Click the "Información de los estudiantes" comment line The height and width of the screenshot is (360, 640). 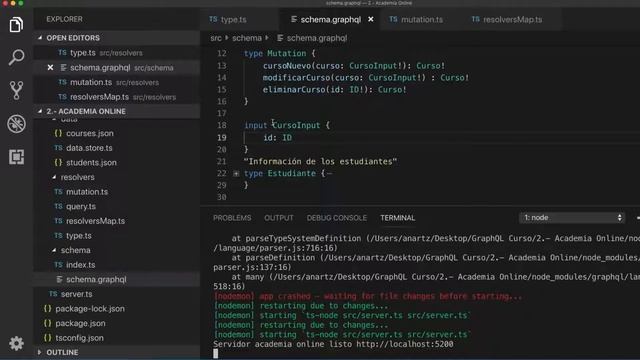click(x=320, y=162)
